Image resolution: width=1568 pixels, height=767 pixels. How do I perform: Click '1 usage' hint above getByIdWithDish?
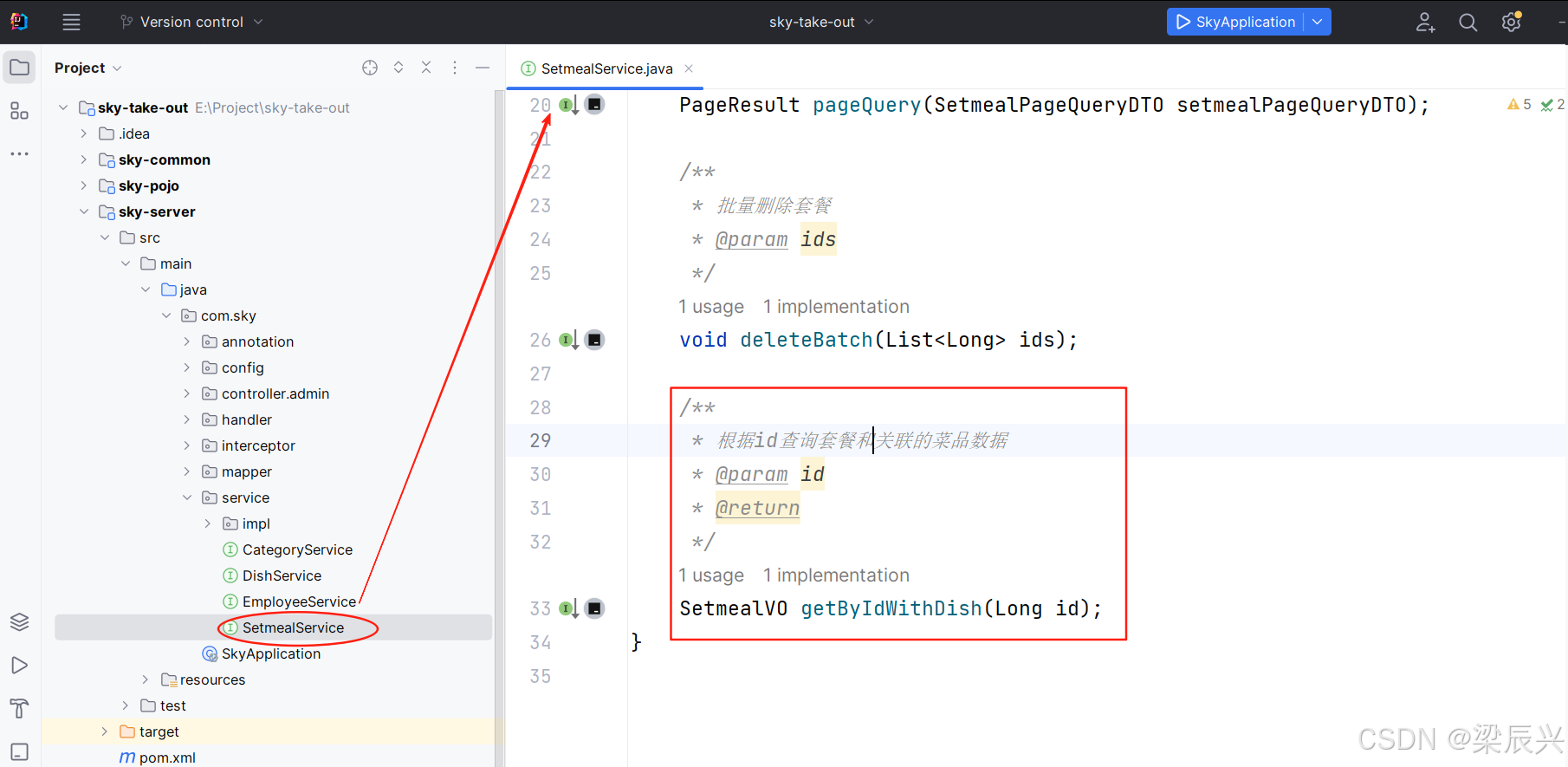click(x=711, y=575)
